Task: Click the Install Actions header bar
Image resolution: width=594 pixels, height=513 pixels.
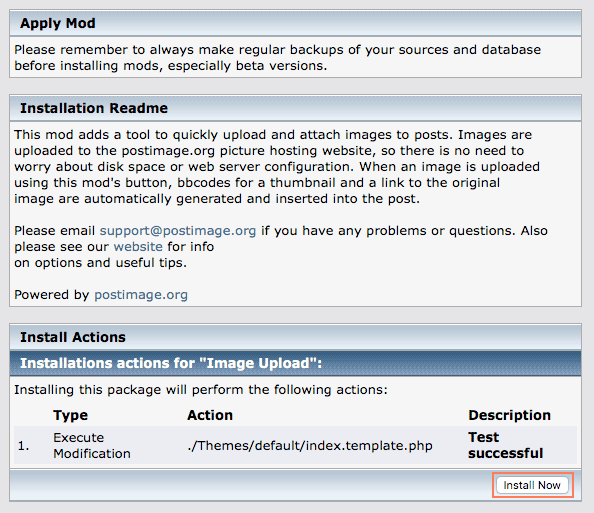Action: coord(295,337)
